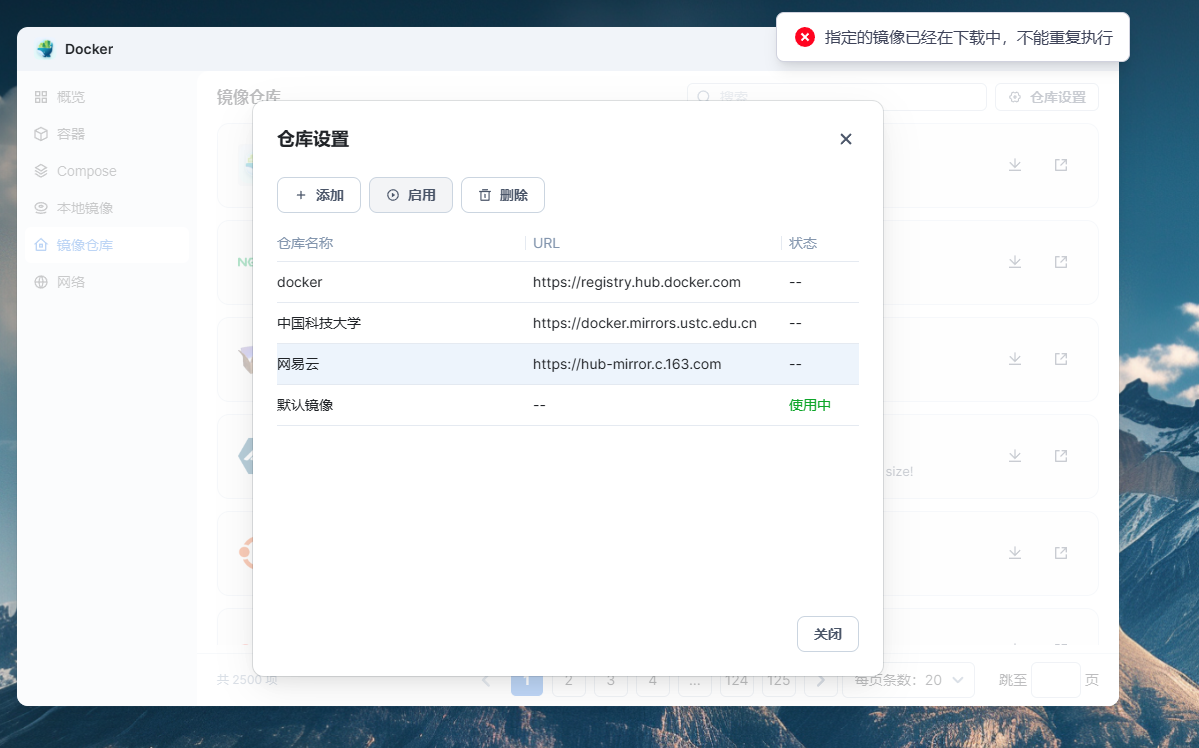Click open-external icon in the 'size!' card
Image resolution: width=1199 pixels, height=748 pixels.
click(x=1061, y=456)
